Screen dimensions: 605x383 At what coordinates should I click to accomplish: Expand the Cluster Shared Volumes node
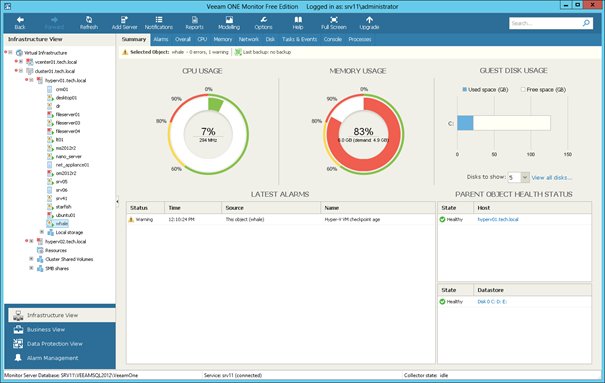[x=32, y=259]
